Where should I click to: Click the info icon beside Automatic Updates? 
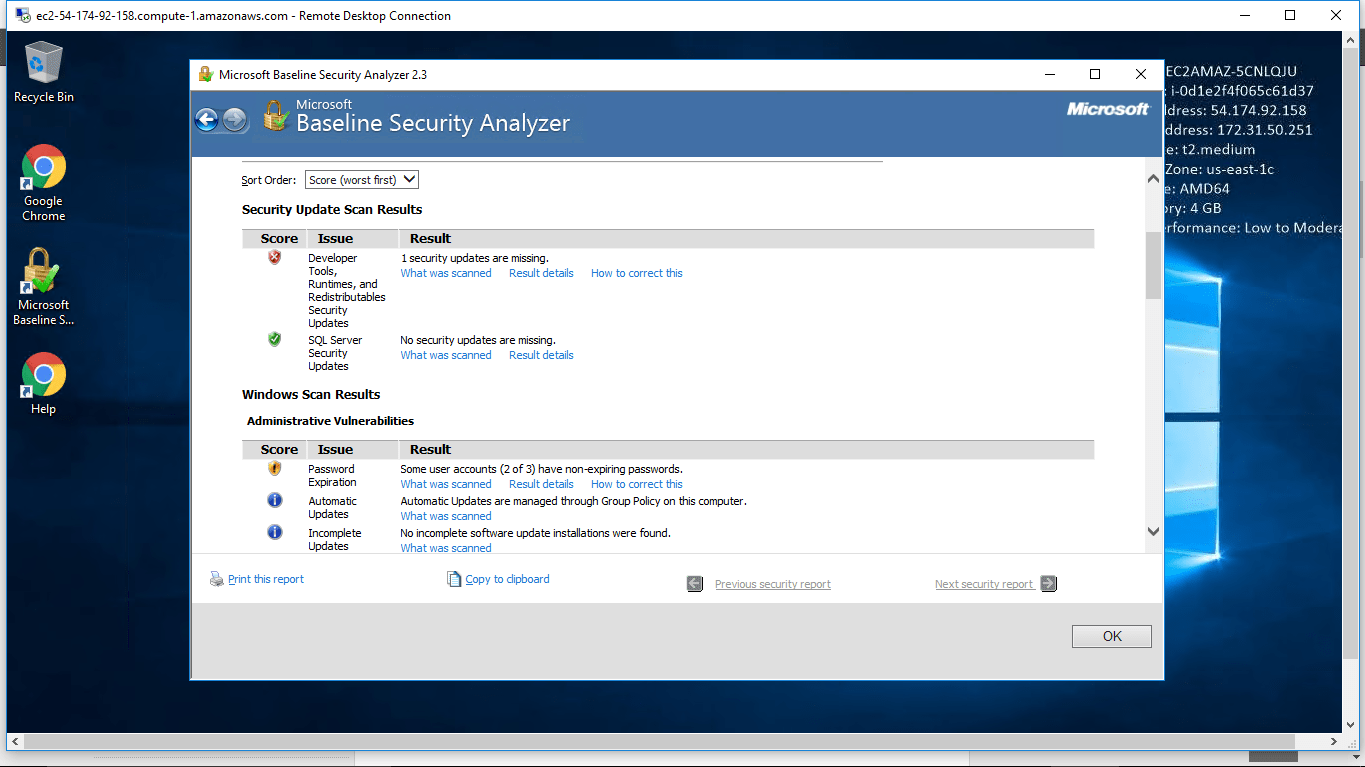[x=274, y=500]
